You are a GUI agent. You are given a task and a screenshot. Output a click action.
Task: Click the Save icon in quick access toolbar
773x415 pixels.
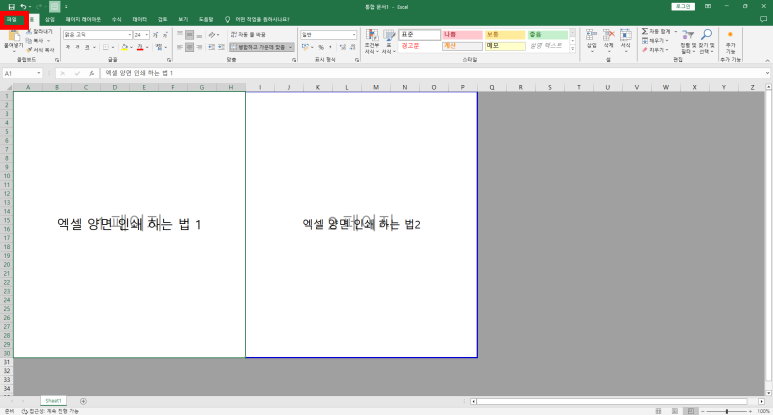[11, 7]
